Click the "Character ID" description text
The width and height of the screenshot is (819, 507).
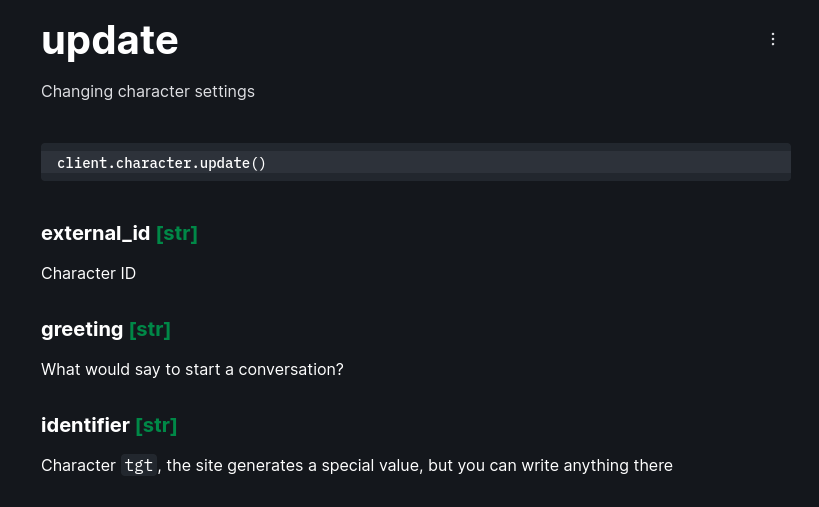(x=88, y=273)
